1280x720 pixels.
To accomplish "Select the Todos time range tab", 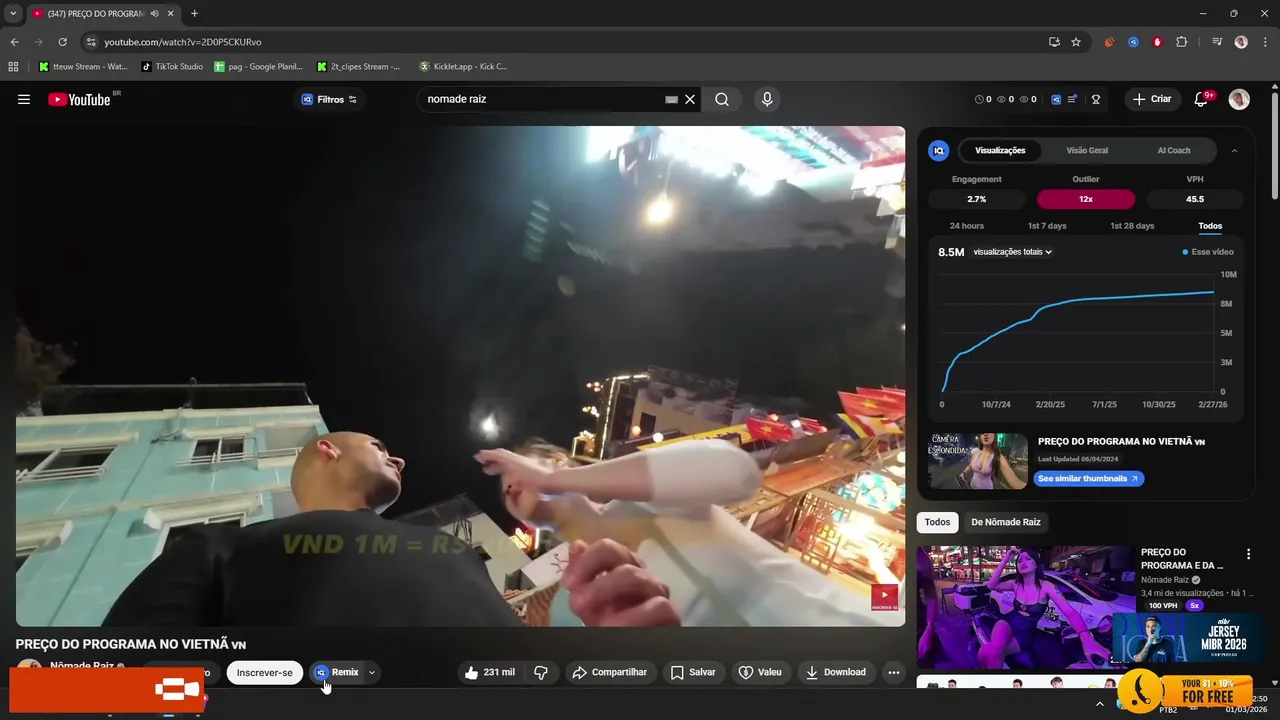I will [x=1210, y=226].
